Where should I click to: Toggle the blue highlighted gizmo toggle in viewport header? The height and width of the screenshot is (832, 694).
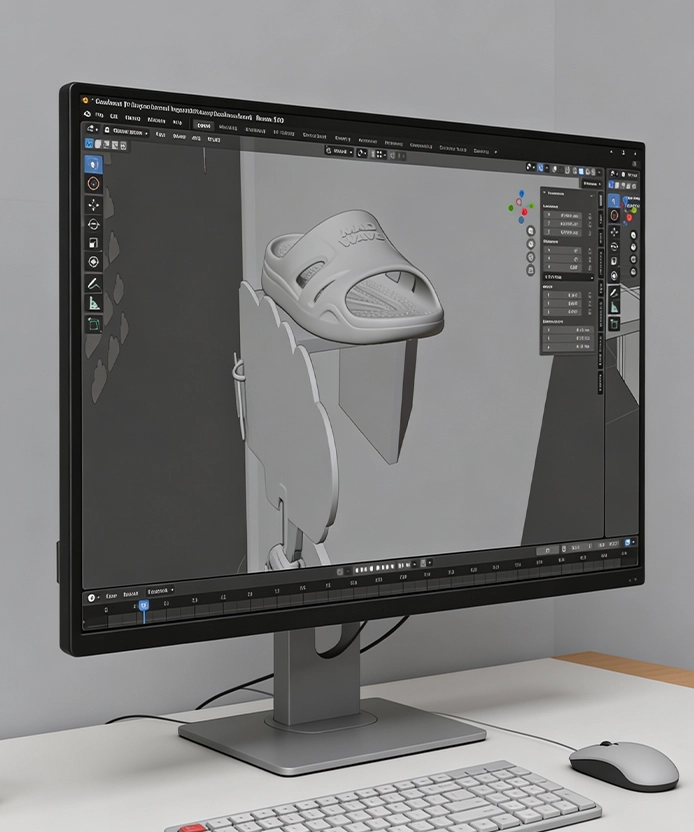[541, 168]
